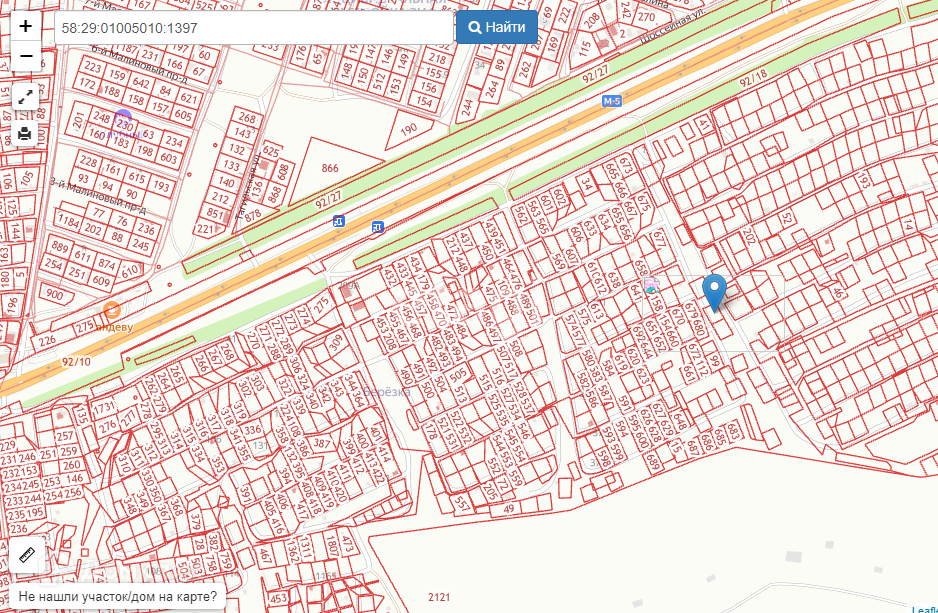938x613 pixels.
Task: Click the Найти search button
Action: [497, 28]
